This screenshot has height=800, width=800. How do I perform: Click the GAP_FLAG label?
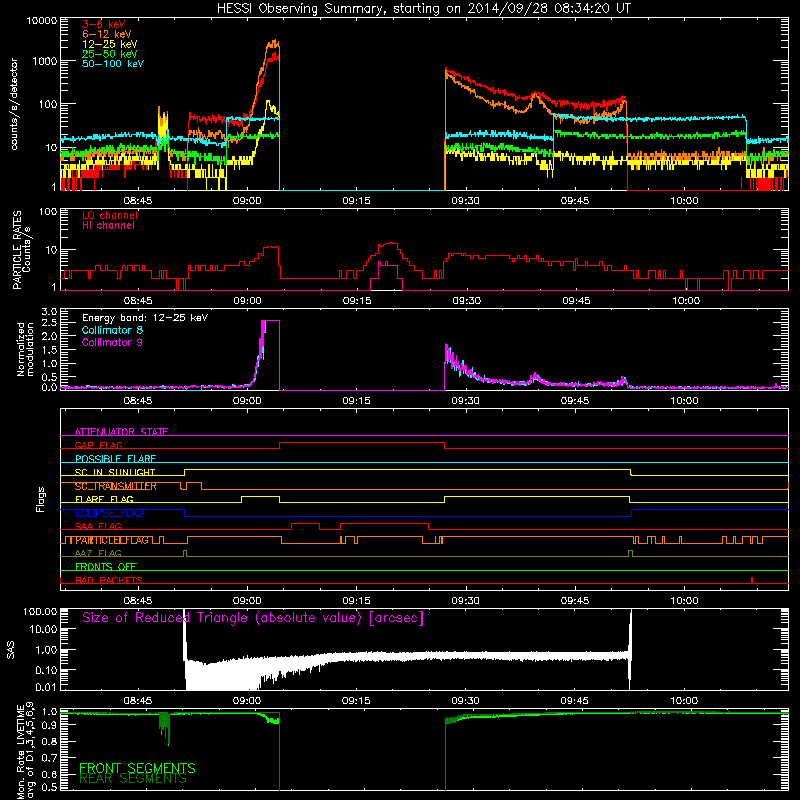click(98, 445)
